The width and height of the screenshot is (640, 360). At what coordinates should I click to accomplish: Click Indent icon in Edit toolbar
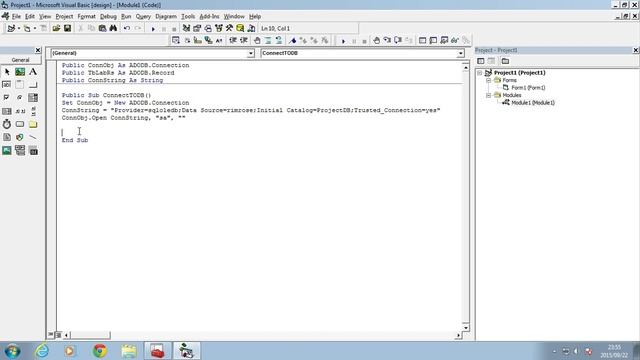click(x=233, y=40)
